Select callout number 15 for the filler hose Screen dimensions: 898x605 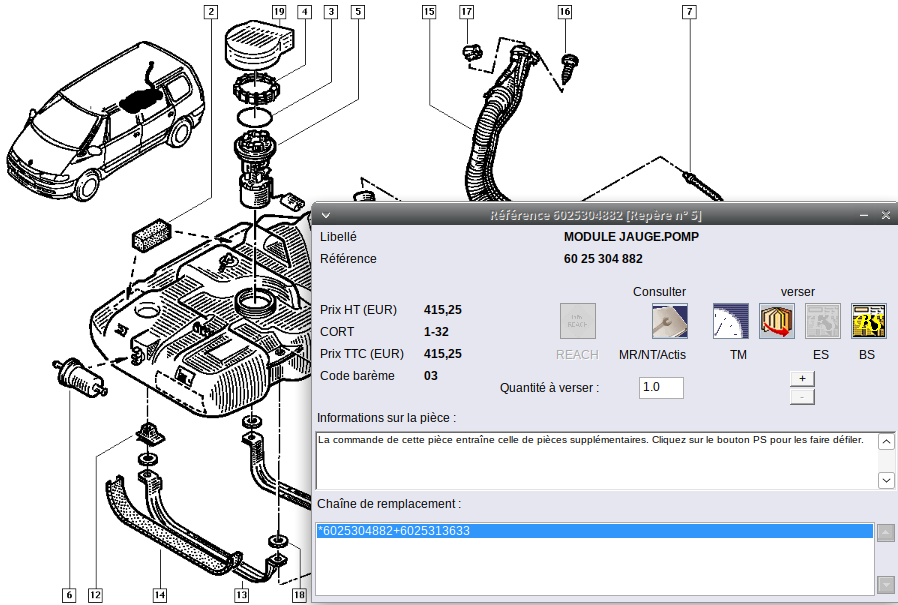point(429,12)
